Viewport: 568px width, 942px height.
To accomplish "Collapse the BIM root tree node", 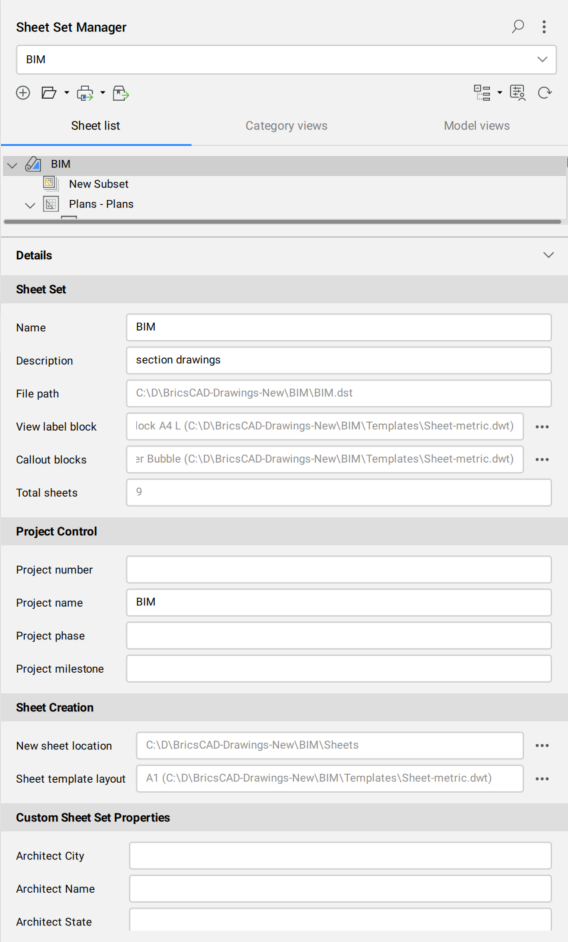I will [12, 165].
